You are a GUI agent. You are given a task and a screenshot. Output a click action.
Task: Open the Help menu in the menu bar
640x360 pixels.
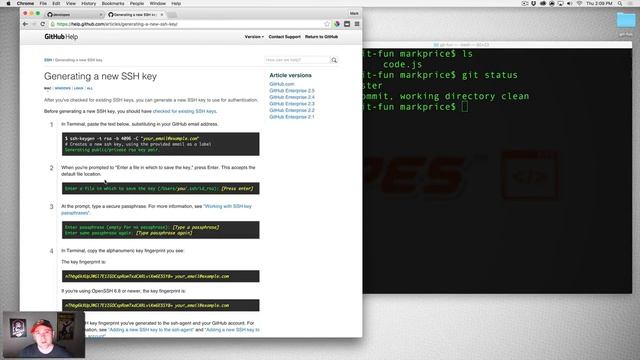(176, 3)
